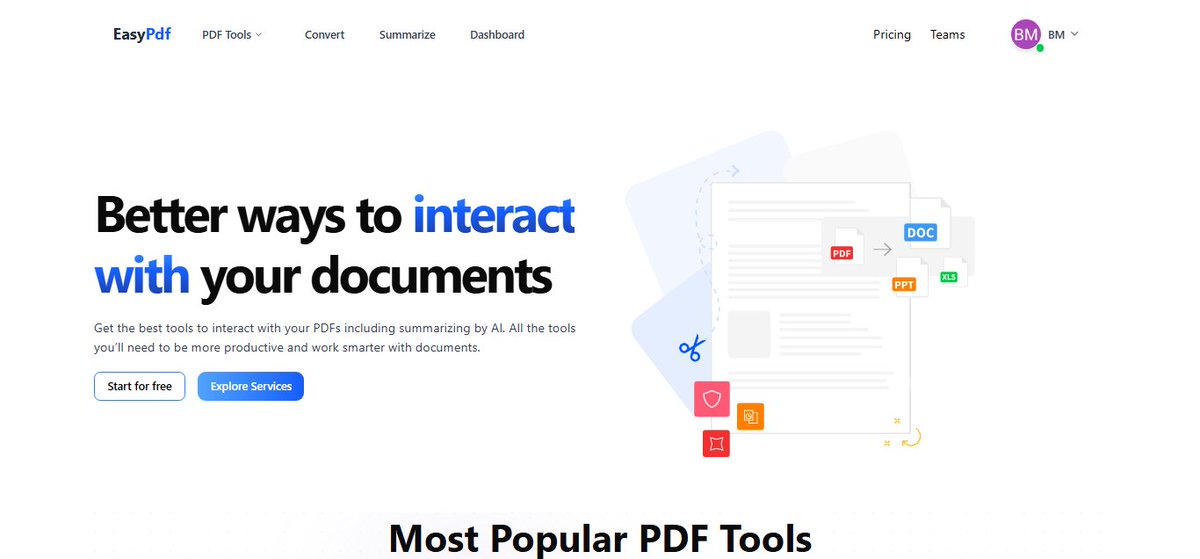Open the Teams page
Screen dimensions: 1200x559
948,34
